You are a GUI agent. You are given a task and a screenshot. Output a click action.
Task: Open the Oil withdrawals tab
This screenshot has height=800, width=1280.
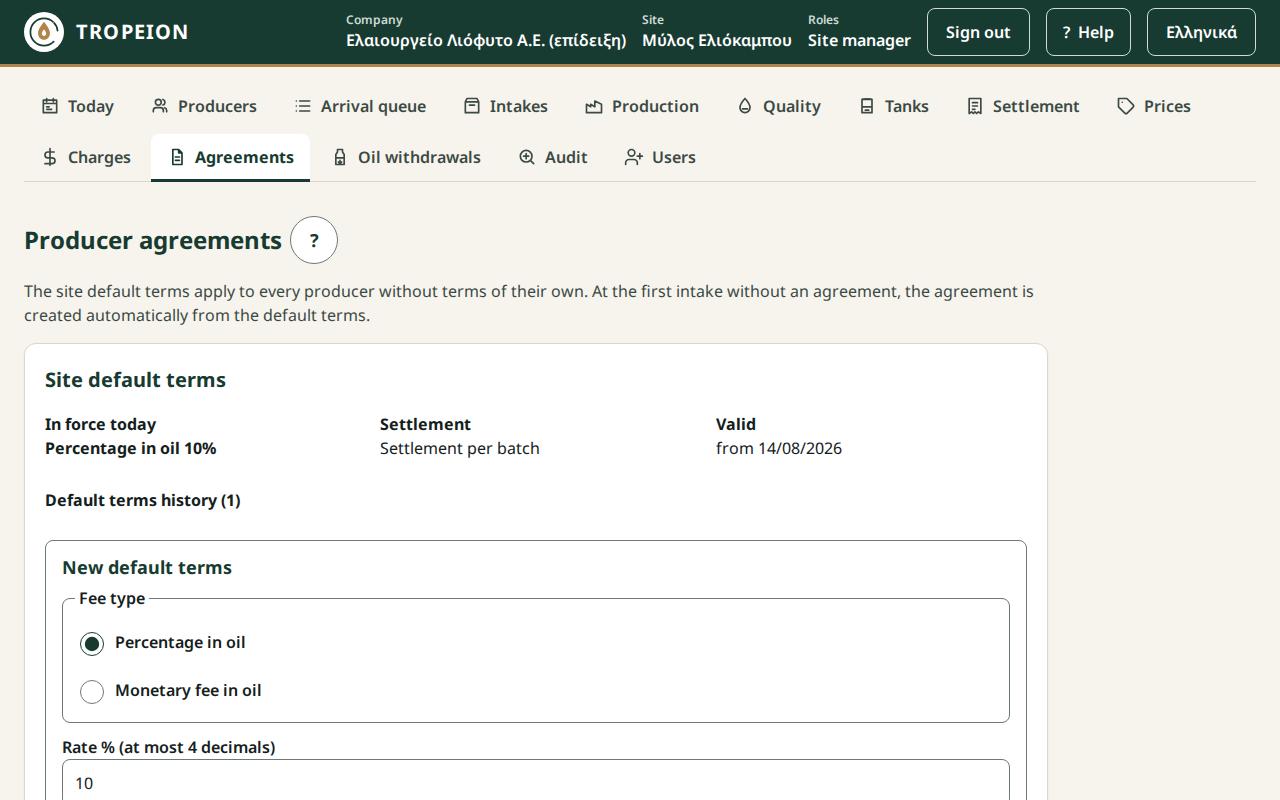click(x=406, y=157)
